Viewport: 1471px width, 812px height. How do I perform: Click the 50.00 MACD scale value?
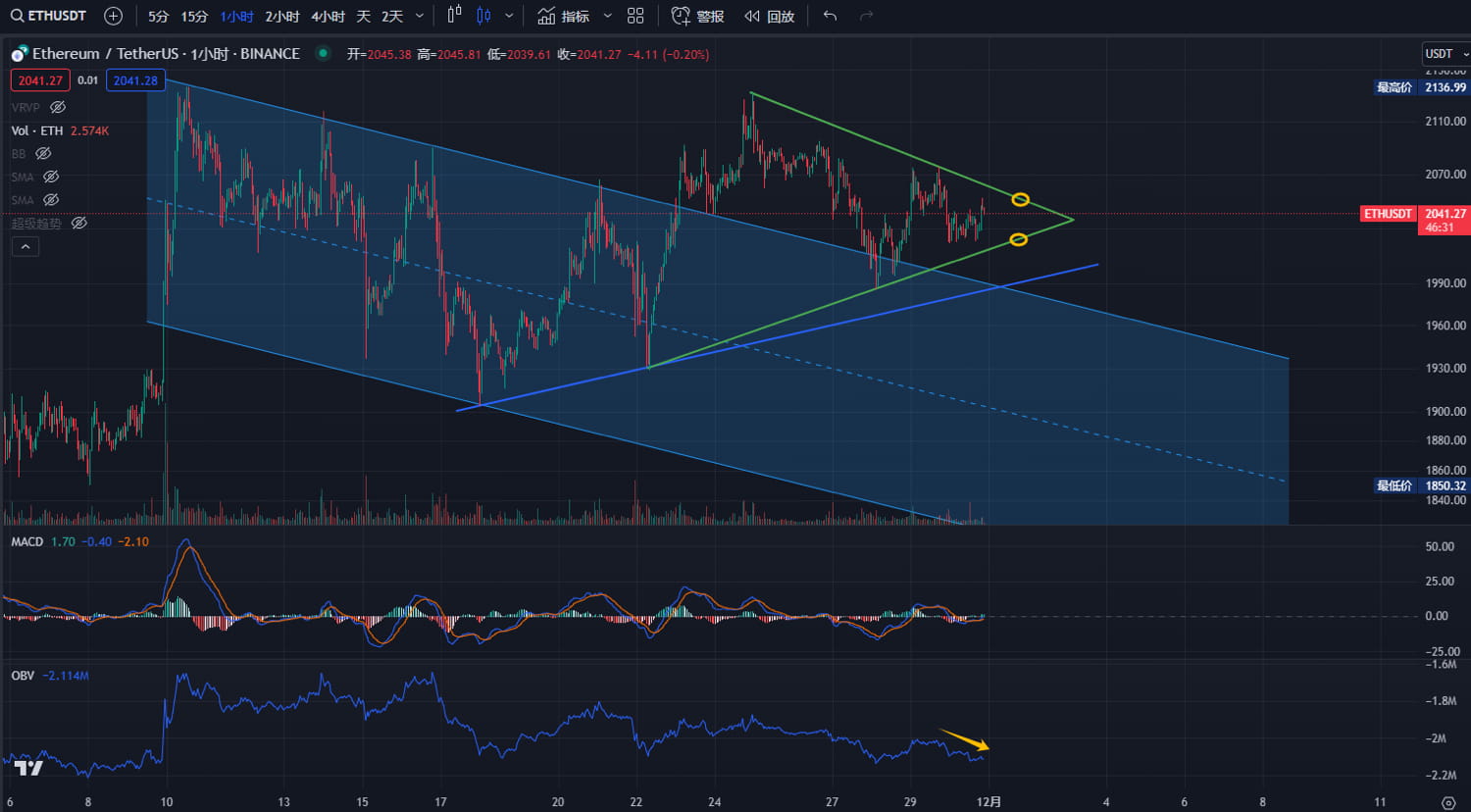(x=1440, y=546)
